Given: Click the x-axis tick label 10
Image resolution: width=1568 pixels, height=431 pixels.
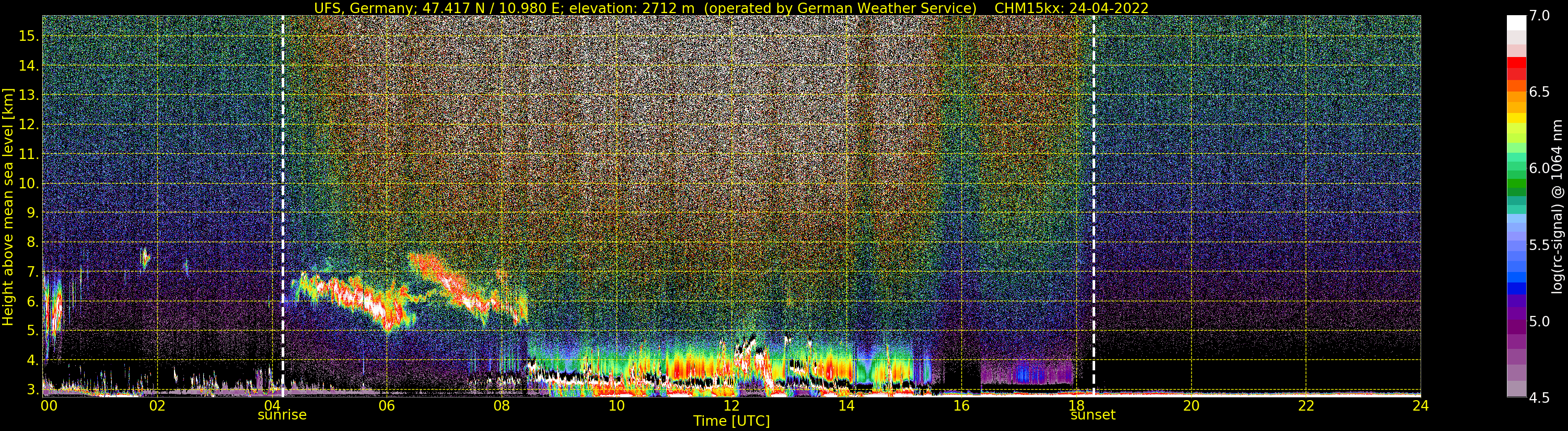Looking at the screenshot, I should [617, 405].
